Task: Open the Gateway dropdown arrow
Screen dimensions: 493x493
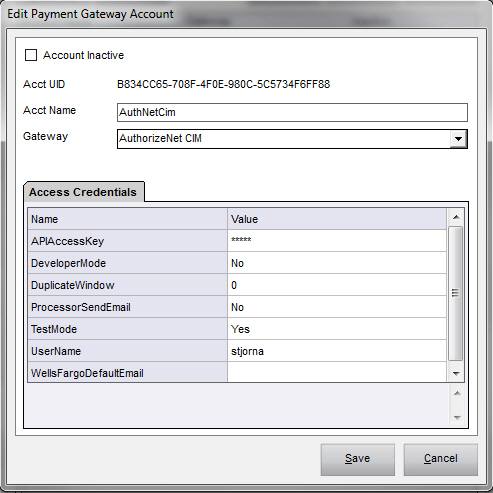Action: [x=458, y=139]
